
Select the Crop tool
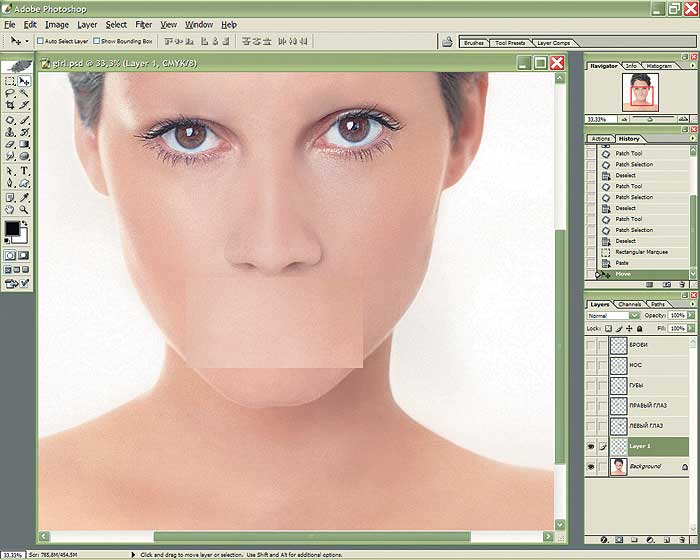coord(9,105)
